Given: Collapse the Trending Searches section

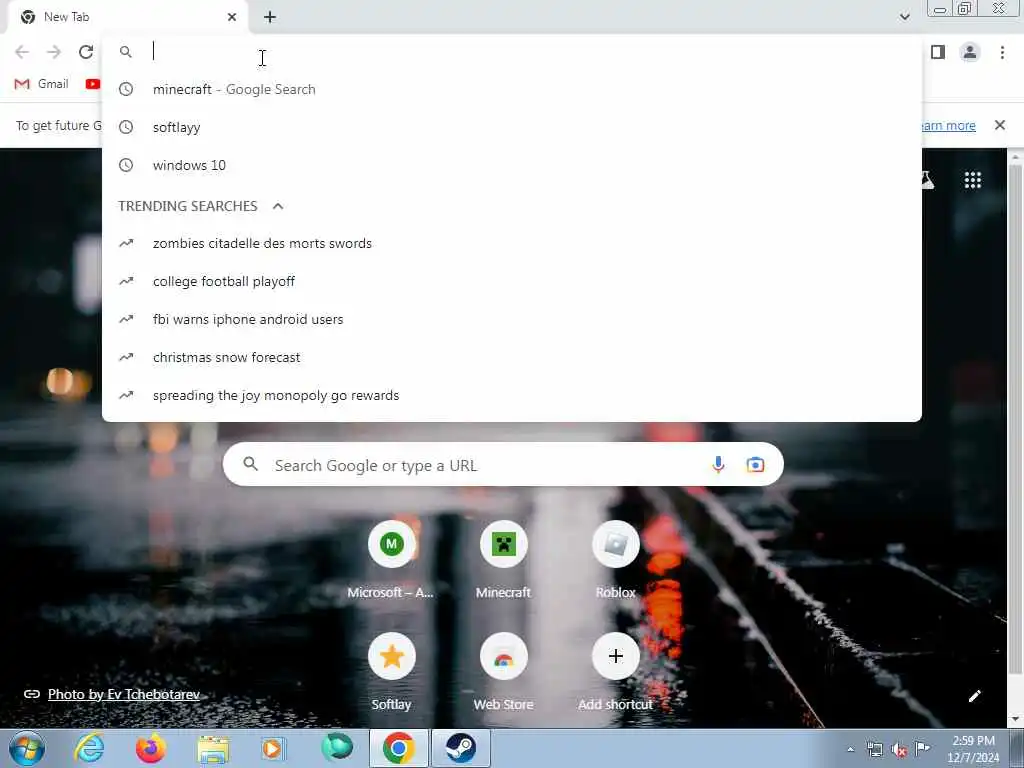Looking at the screenshot, I should tap(278, 206).
